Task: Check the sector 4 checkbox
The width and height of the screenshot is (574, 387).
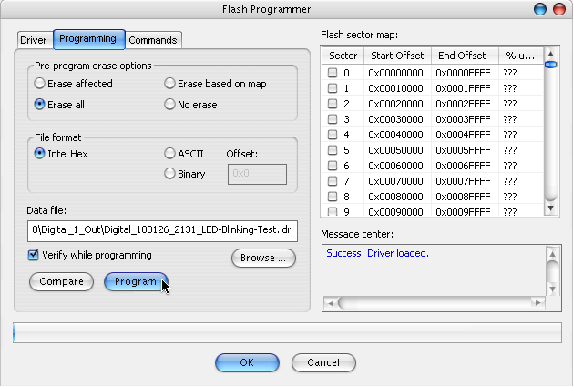Action: (x=332, y=134)
